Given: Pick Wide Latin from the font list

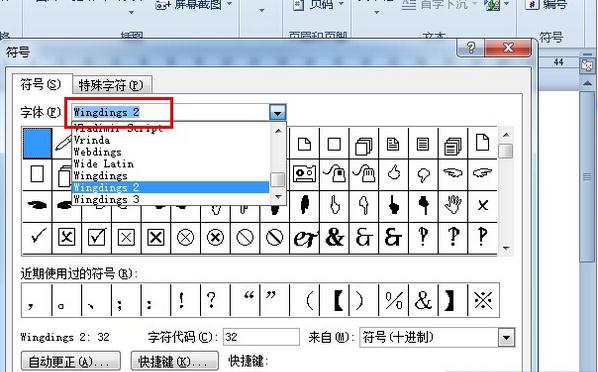Looking at the screenshot, I should coord(170,164).
